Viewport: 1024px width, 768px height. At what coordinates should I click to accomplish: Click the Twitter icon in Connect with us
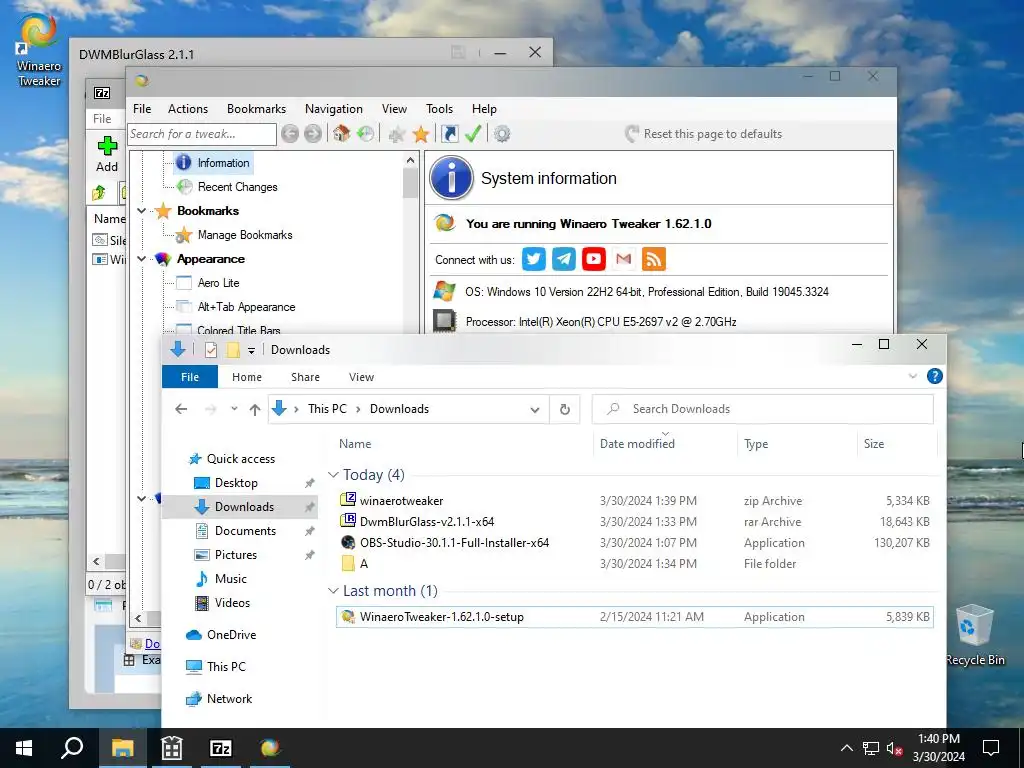[x=534, y=259]
